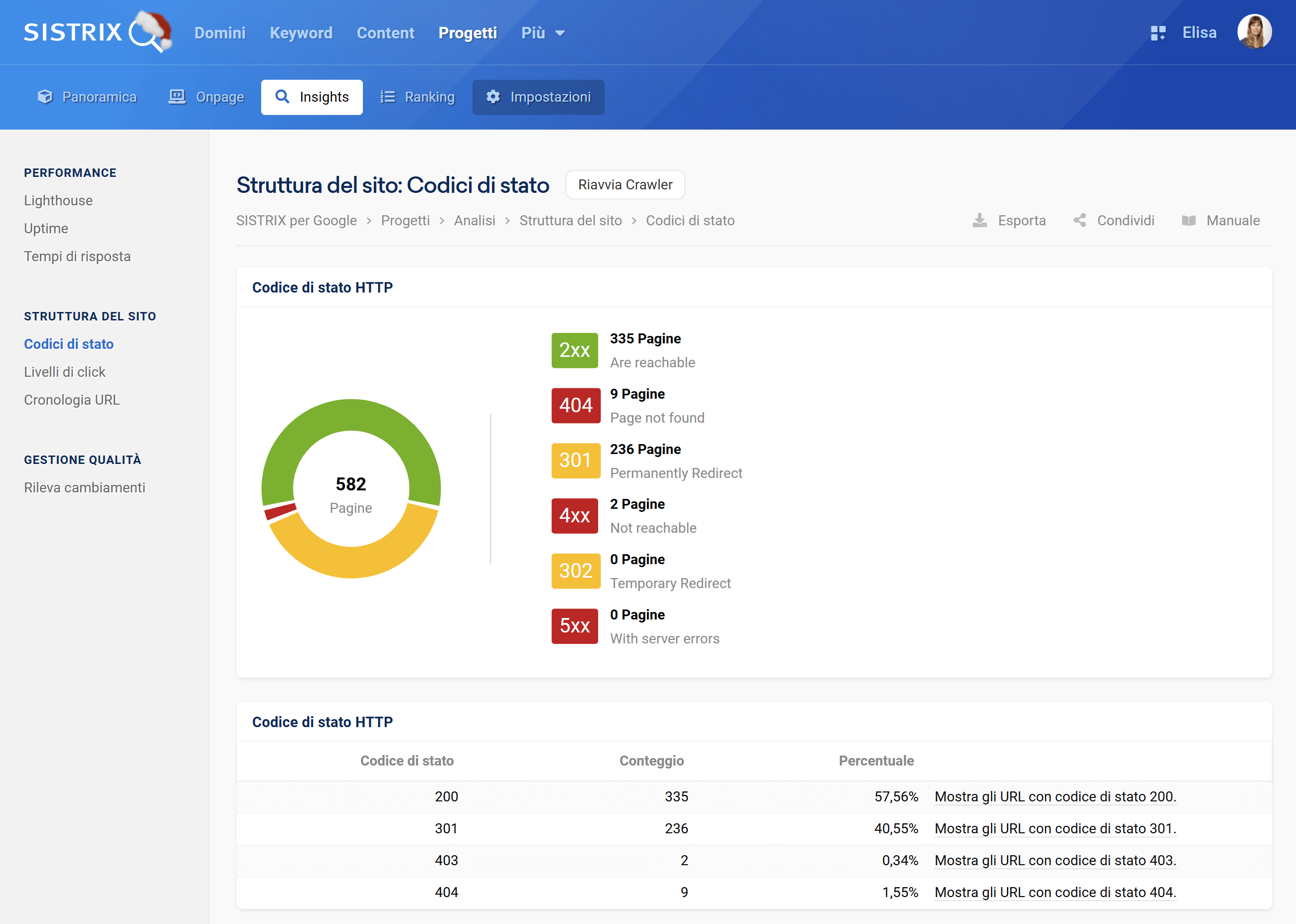Open the dashboard grid icon near Elisa

tap(1158, 33)
